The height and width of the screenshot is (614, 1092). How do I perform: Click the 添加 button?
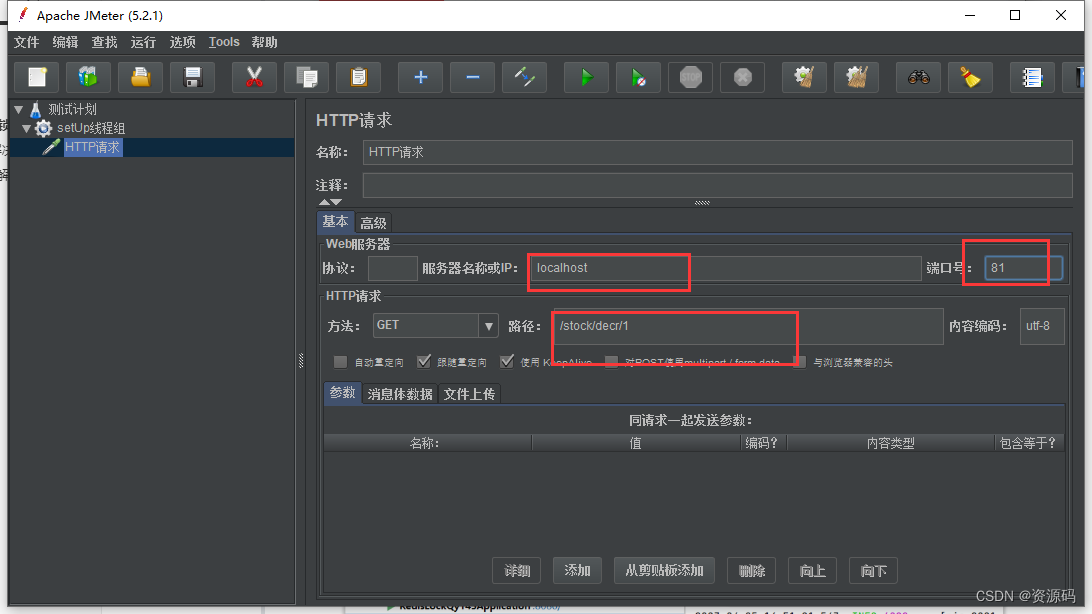tap(577, 571)
